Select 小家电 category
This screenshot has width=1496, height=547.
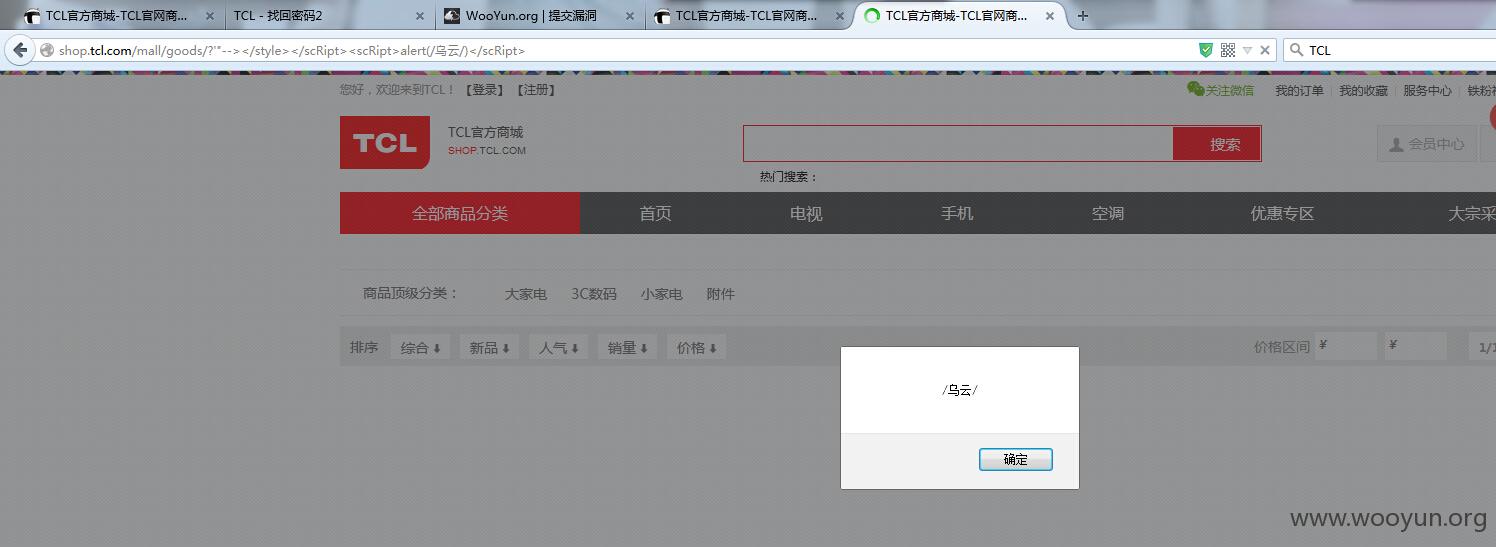tap(661, 294)
